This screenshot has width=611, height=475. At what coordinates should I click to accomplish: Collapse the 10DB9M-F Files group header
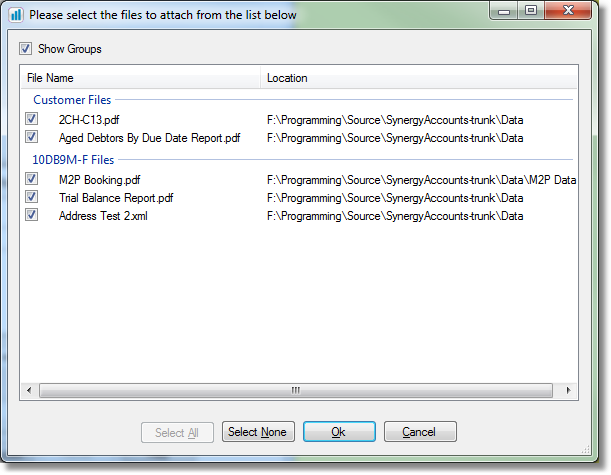click(73, 159)
